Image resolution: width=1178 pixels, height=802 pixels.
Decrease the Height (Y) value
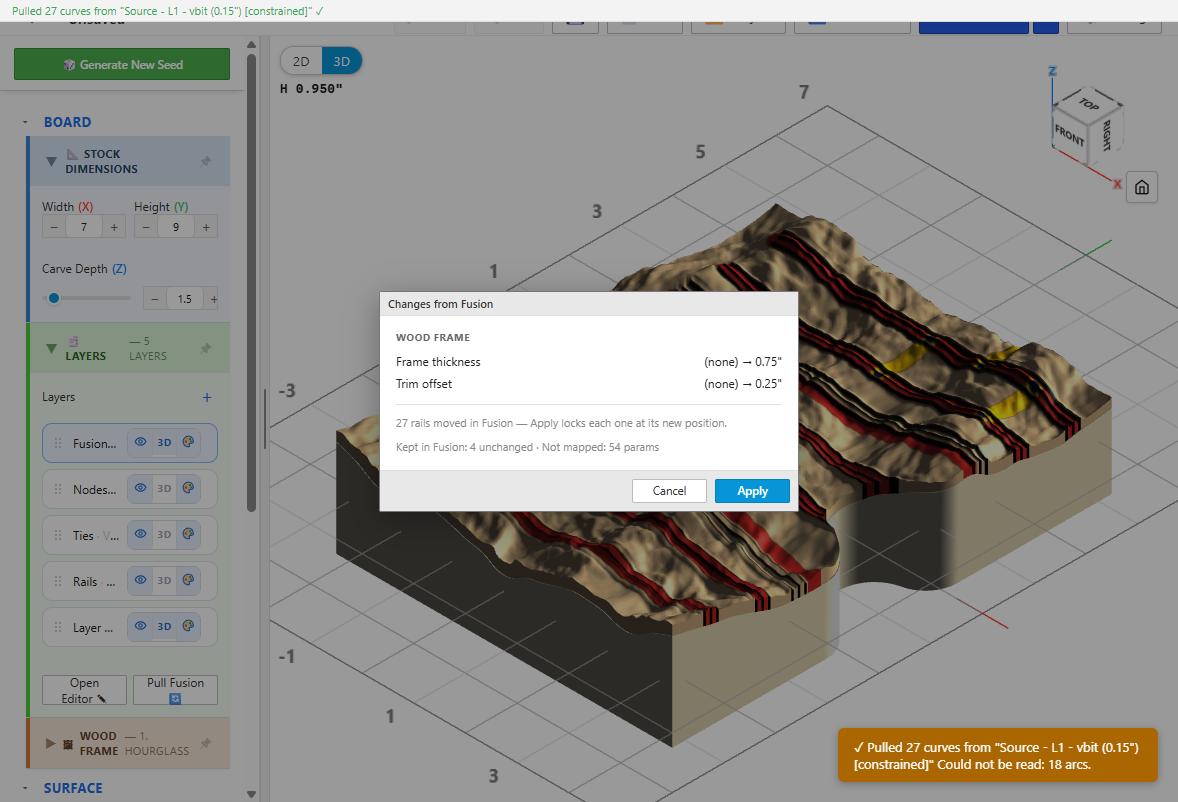point(146,227)
